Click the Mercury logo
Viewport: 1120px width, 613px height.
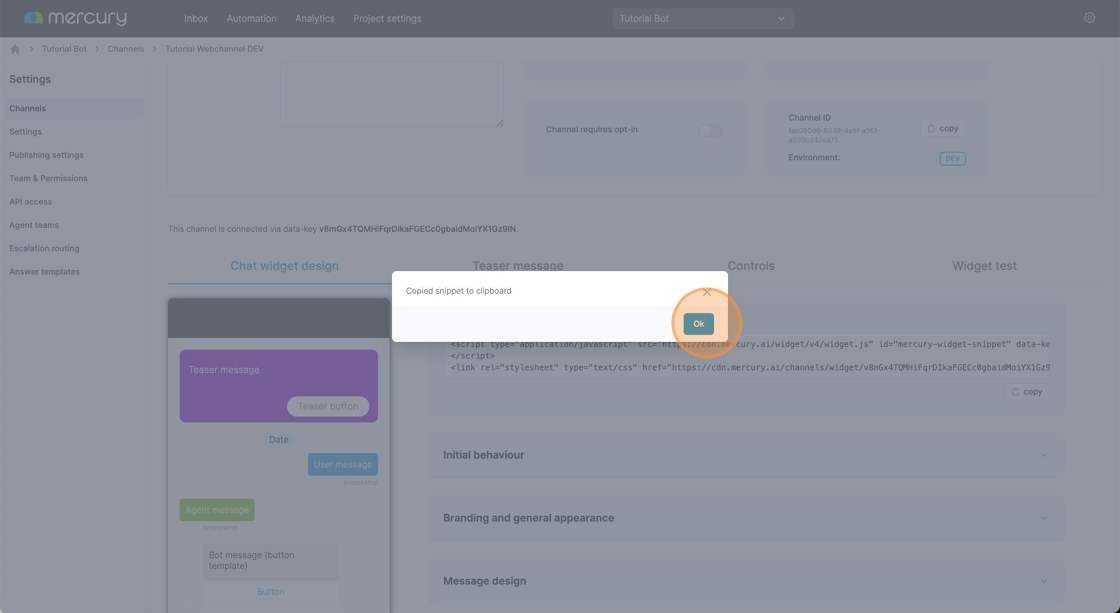76,18
